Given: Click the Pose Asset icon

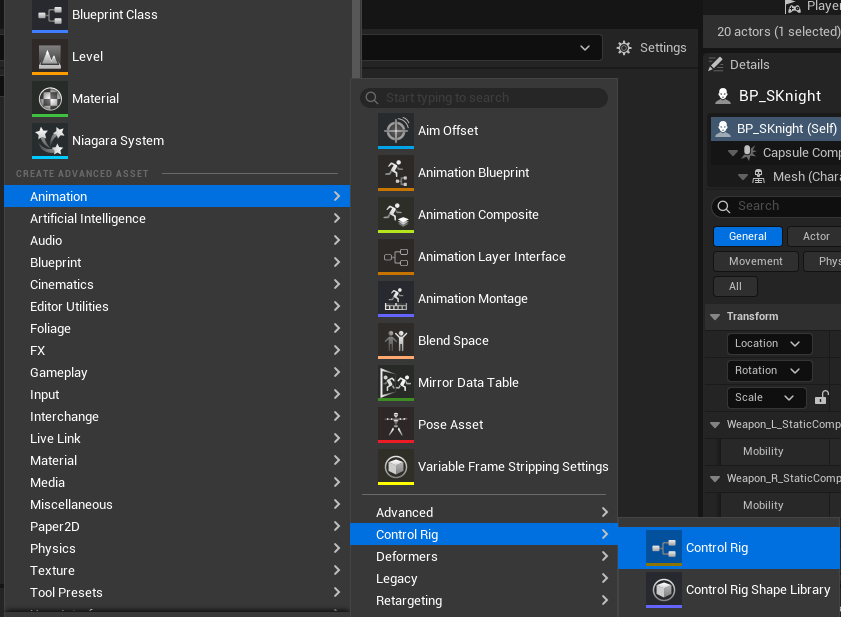Looking at the screenshot, I should pos(396,424).
